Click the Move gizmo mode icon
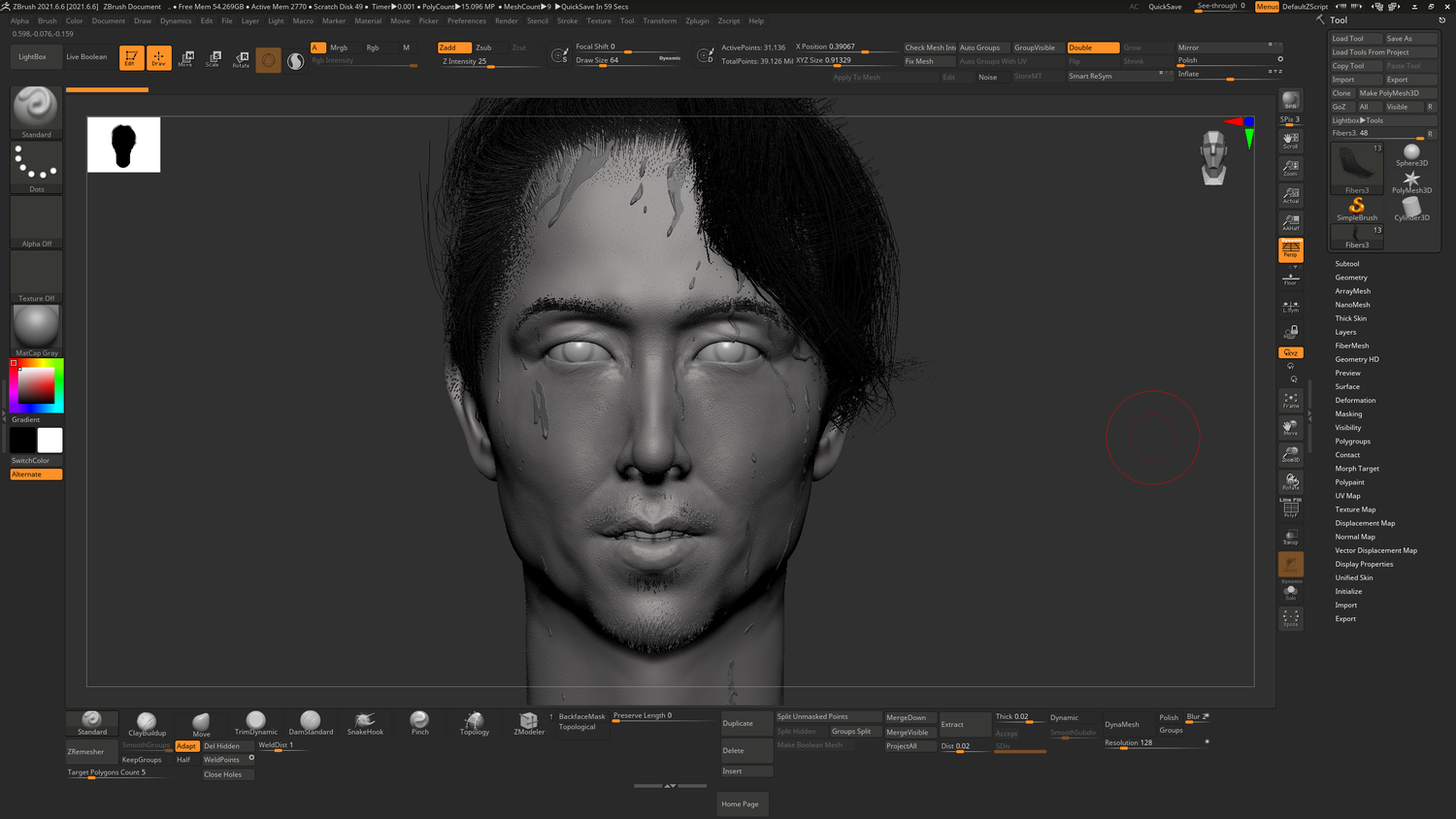Viewport: 1456px width, 819px height. point(185,59)
